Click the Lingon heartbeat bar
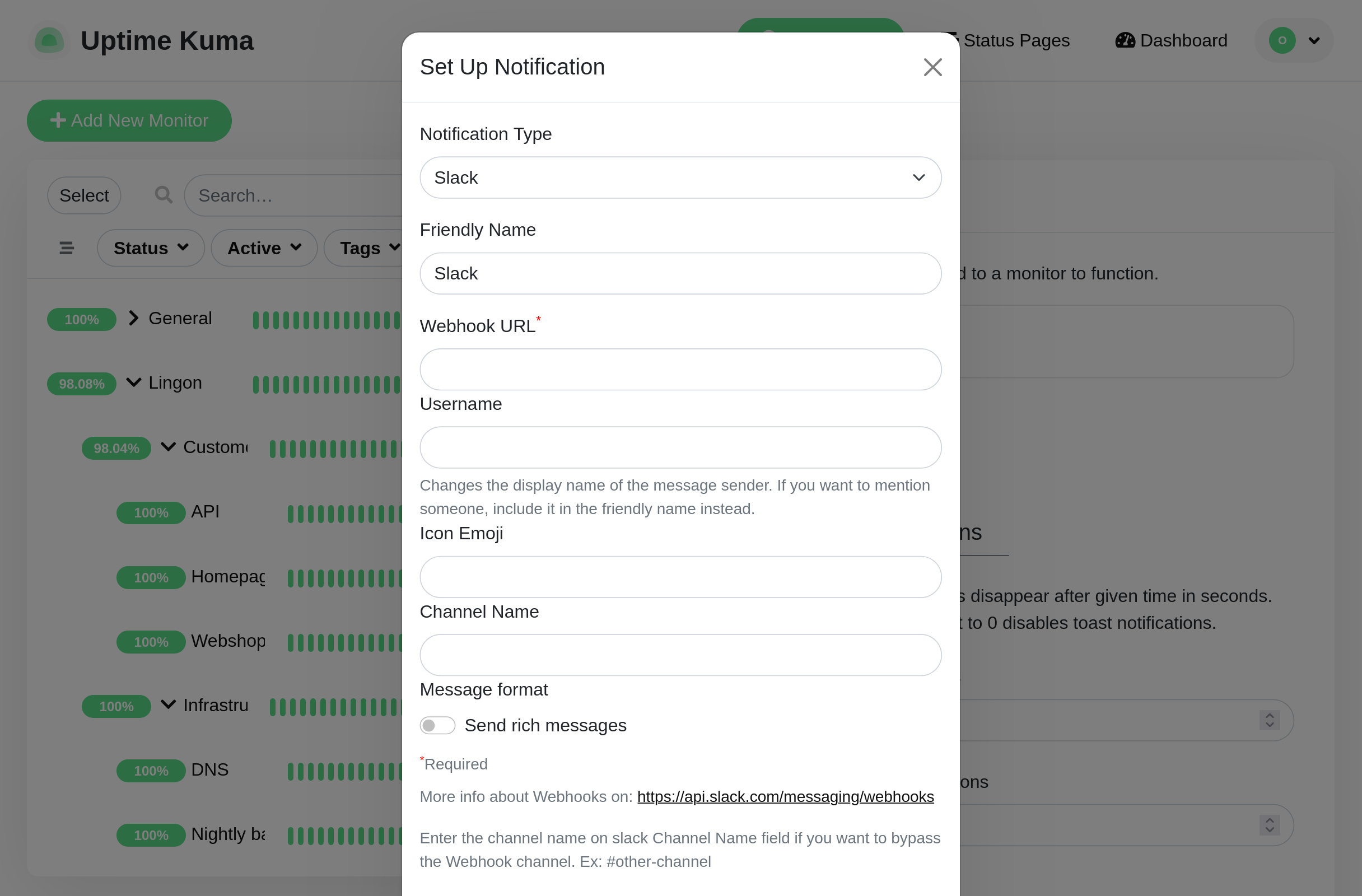Image resolution: width=1362 pixels, height=896 pixels. pos(326,385)
